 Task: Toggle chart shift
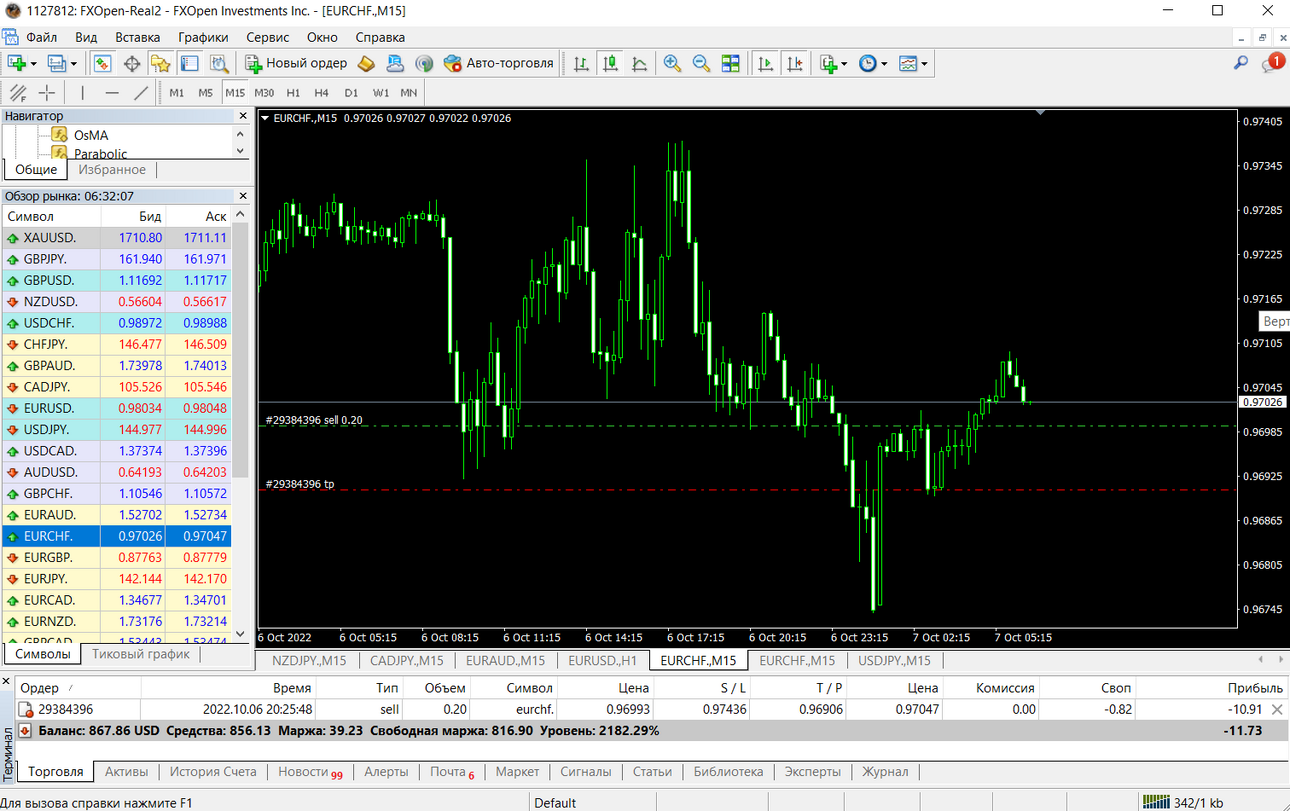(x=795, y=63)
